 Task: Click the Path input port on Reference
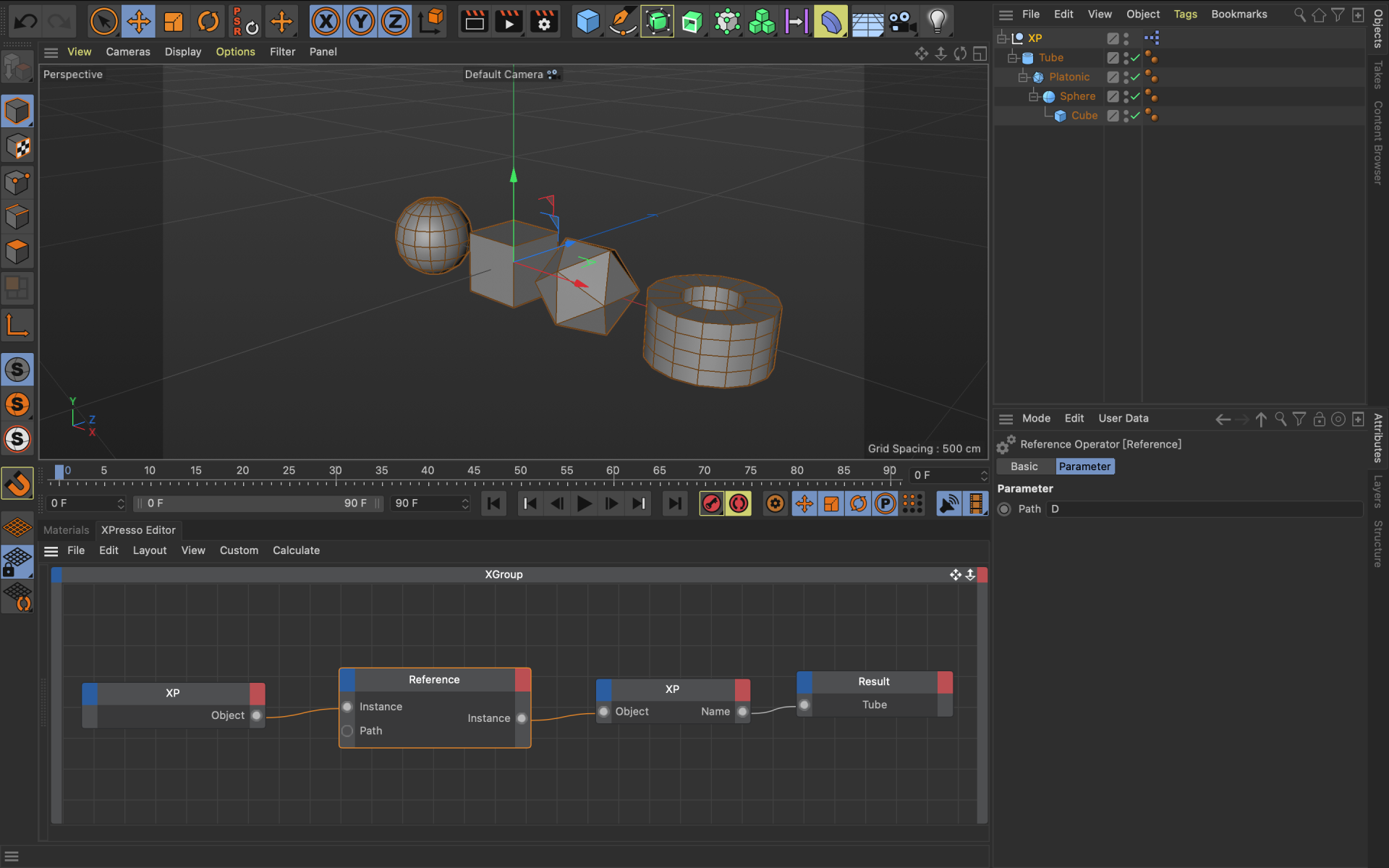(x=347, y=731)
